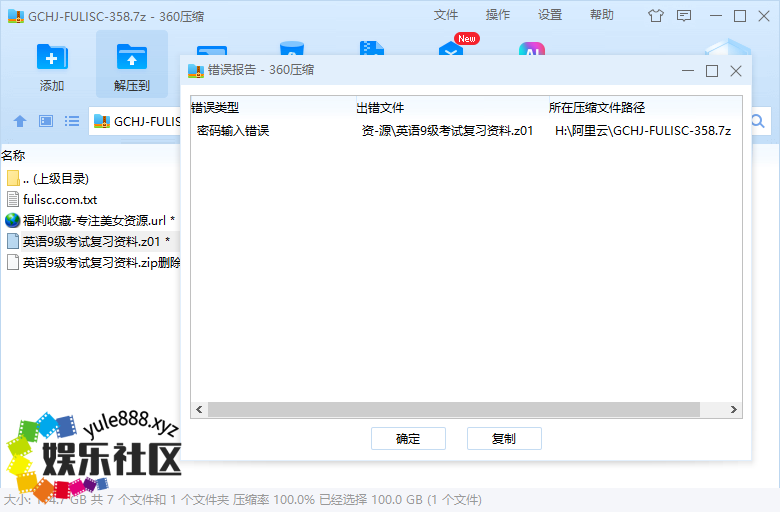Click the horizontal scrollbar right arrow
Image resolution: width=780 pixels, height=512 pixels.
[733, 409]
